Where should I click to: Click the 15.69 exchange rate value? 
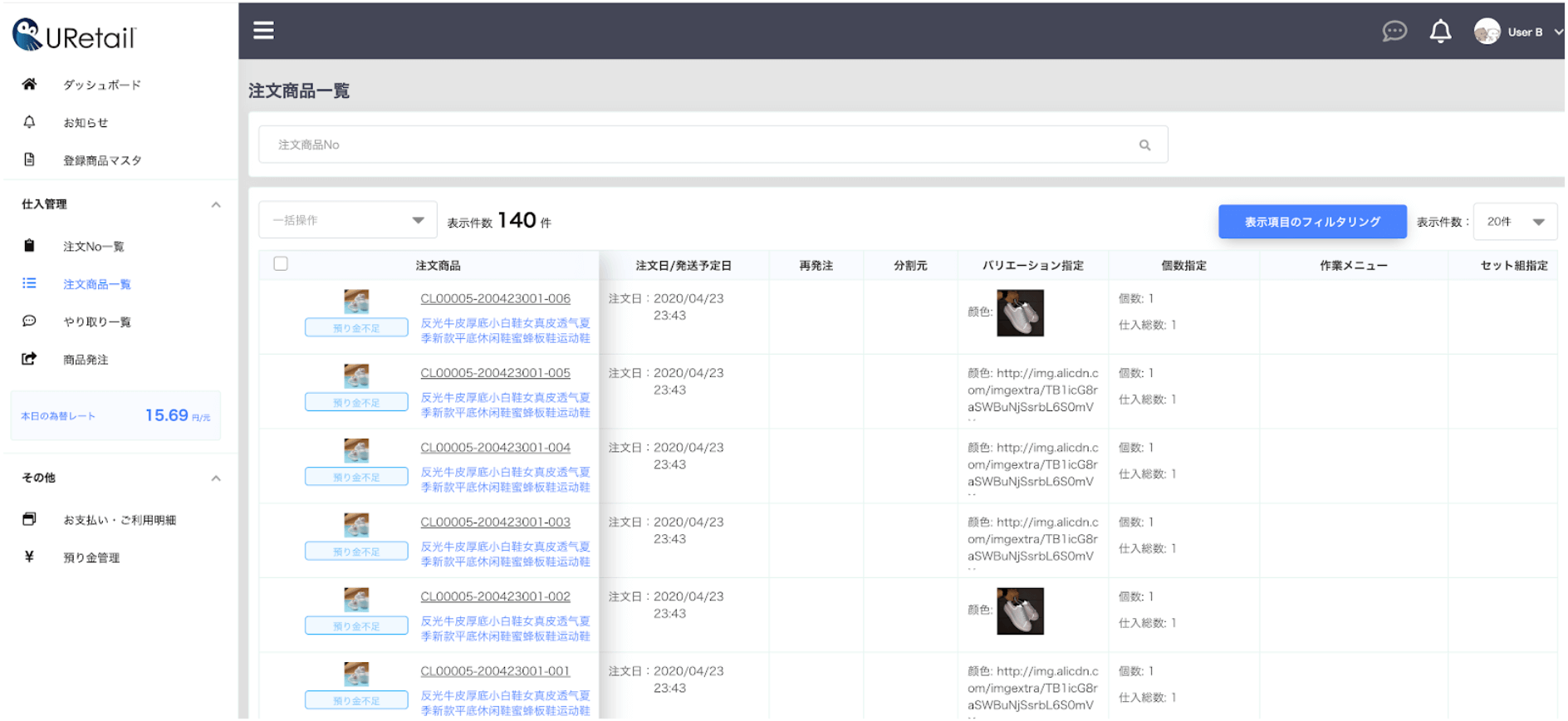coord(166,415)
